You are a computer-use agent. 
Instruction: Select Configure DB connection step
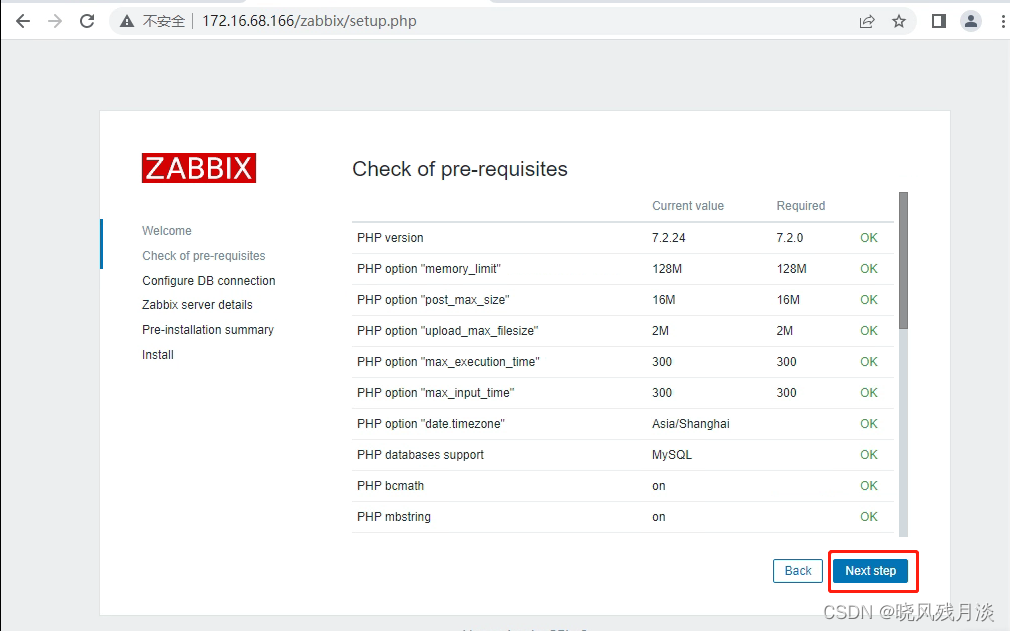(209, 281)
